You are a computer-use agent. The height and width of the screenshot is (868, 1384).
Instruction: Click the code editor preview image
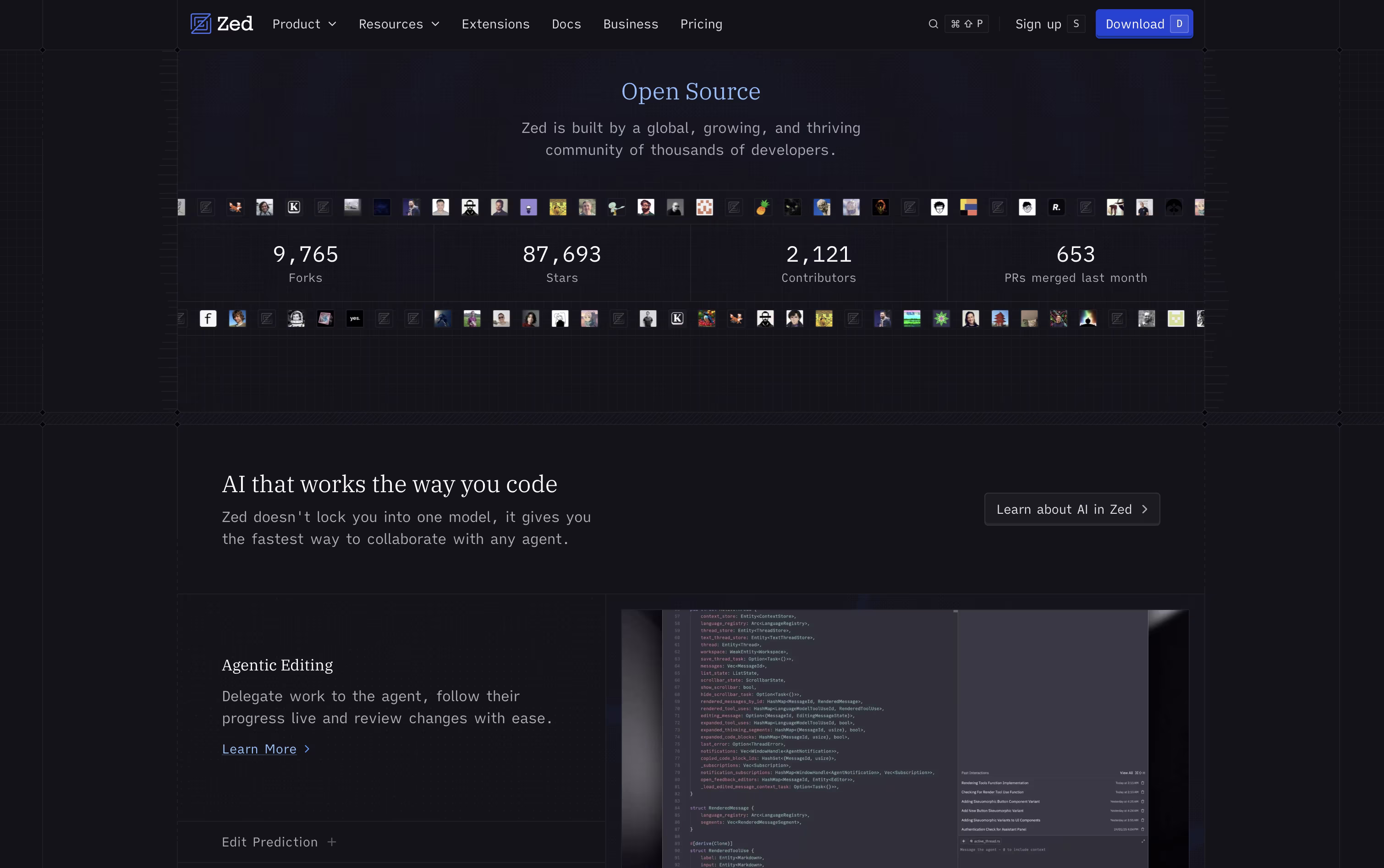point(905,739)
